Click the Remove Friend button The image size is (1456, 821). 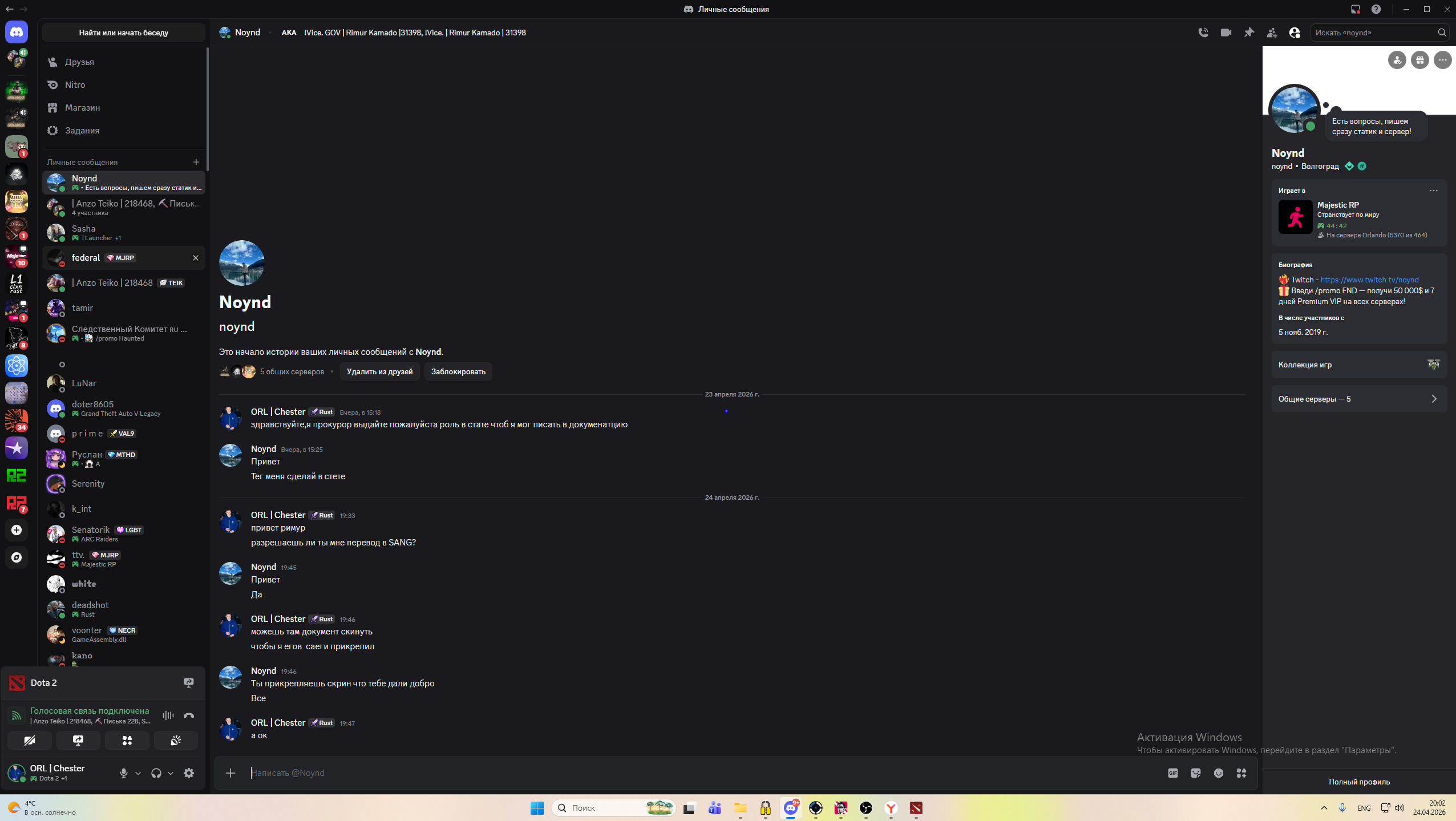tap(379, 371)
